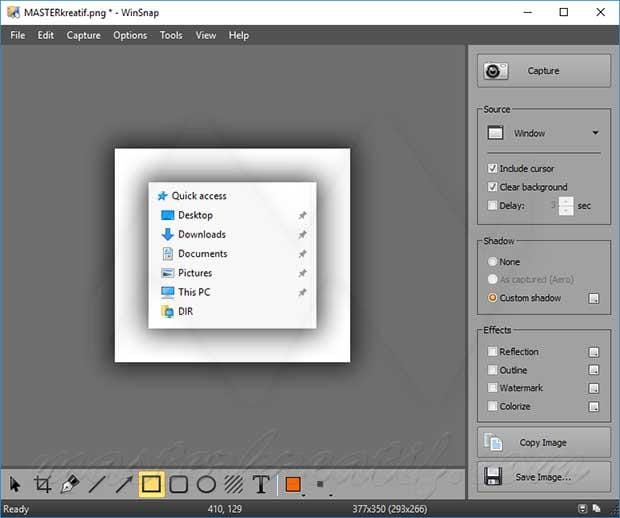Open the File menu
Screen dimensions: 620x518
coord(18,36)
